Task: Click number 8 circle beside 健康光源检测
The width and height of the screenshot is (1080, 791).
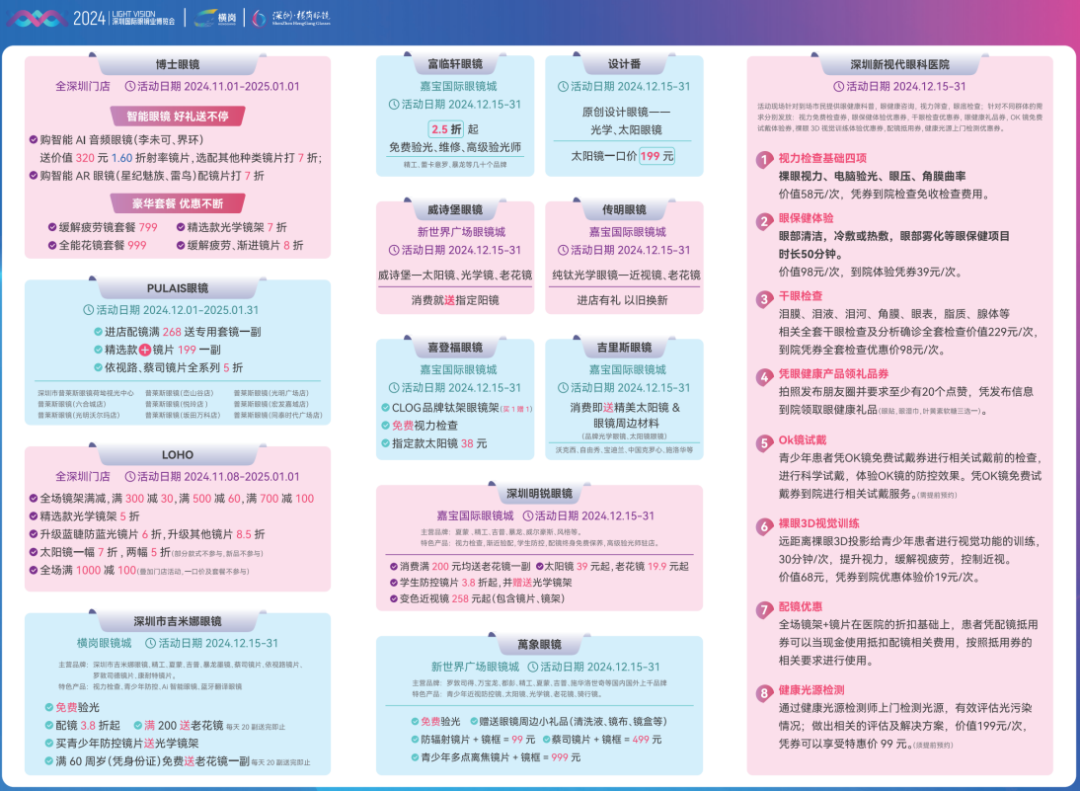Action: [x=764, y=692]
